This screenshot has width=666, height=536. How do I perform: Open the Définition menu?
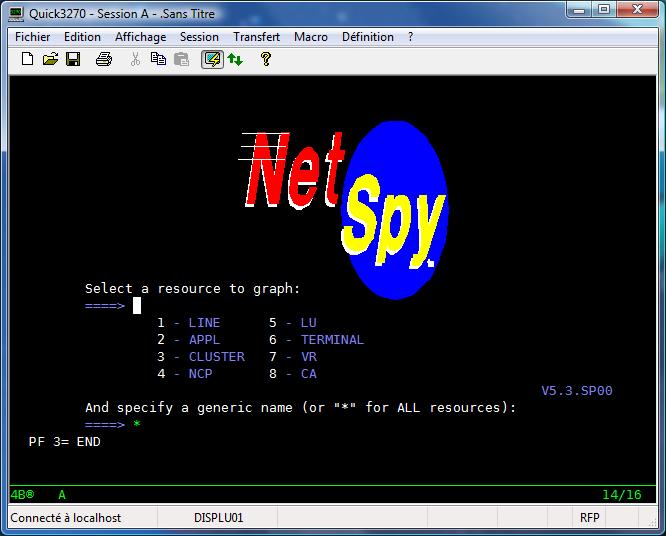coord(368,37)
